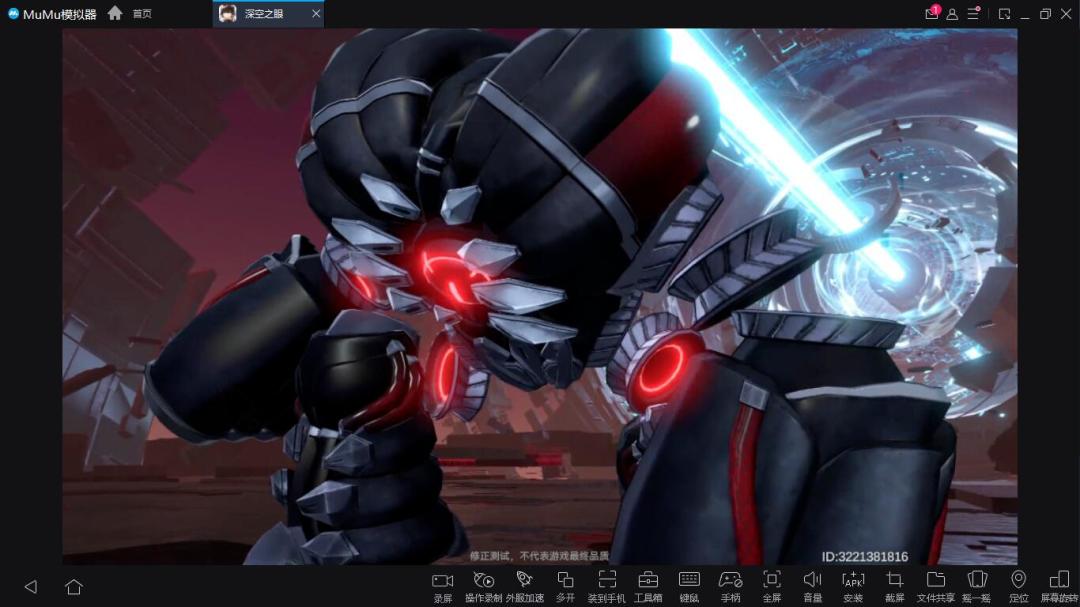Open the mail notifications icon with badge
The width and height of the screenshot is (1080, 607).
[932, 13]
